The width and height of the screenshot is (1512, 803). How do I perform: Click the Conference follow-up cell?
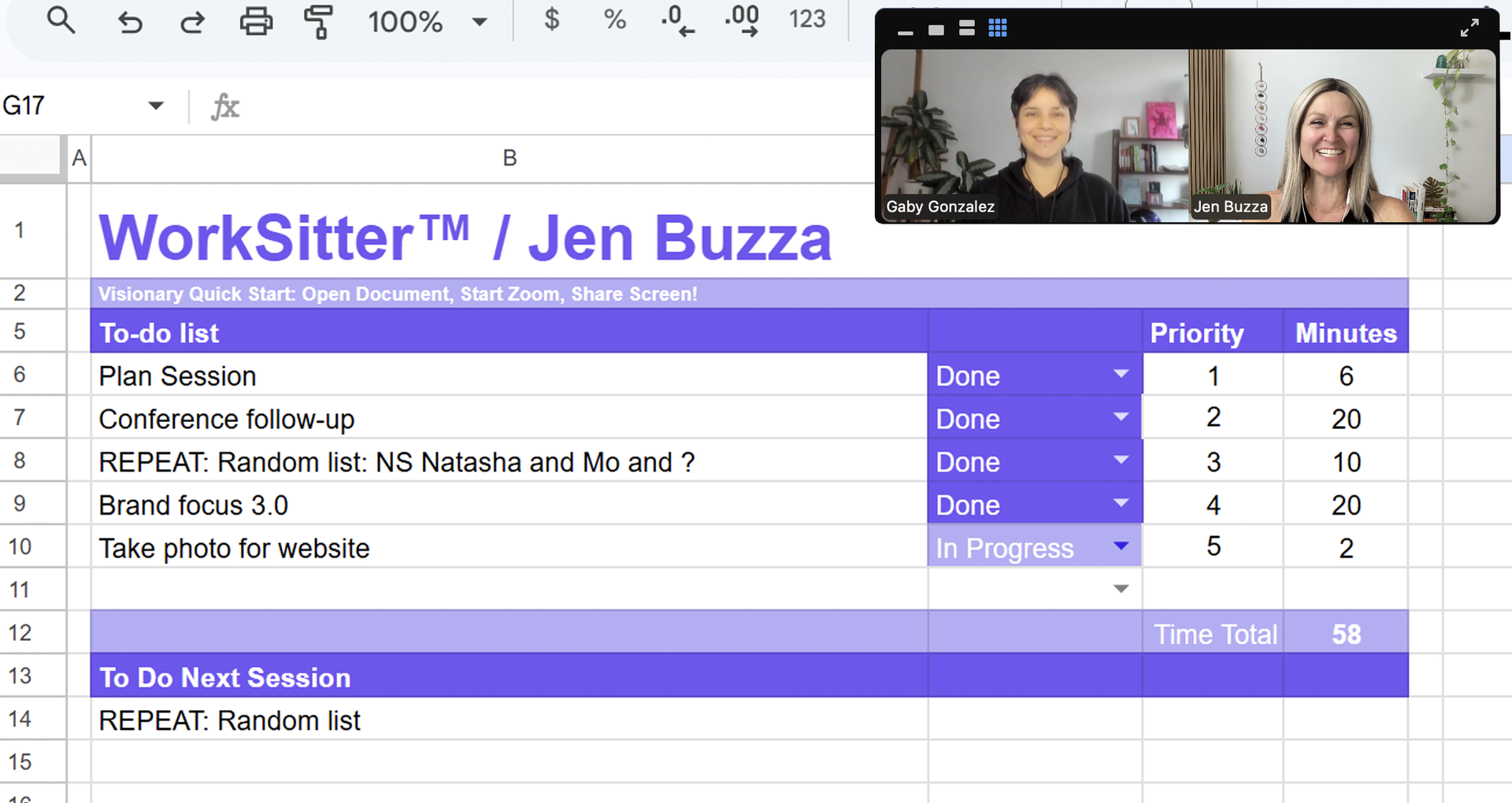pos(510,418)
